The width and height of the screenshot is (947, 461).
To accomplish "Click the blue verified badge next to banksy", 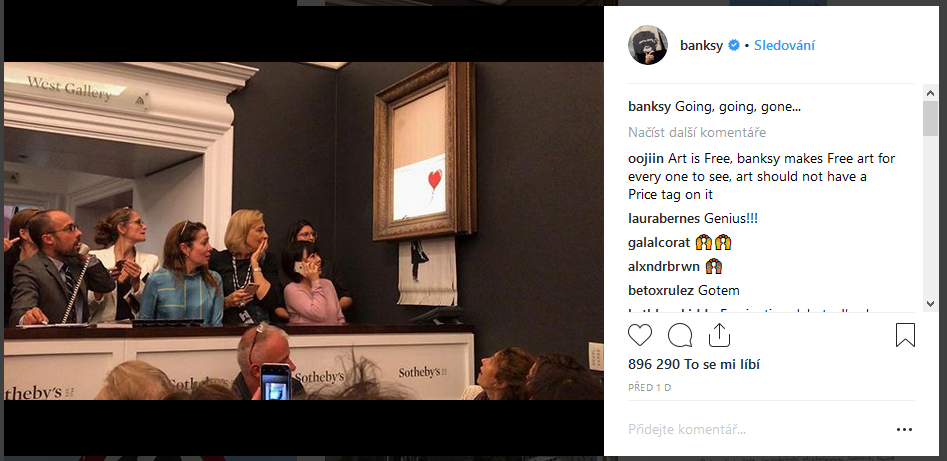I will click(x=733, y=45).
